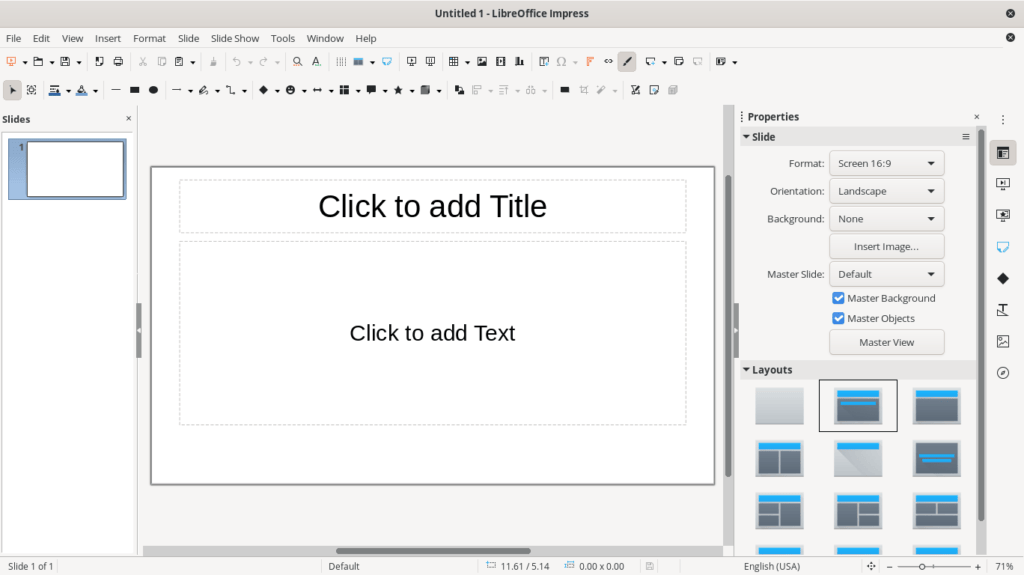Open the Orientation dropdown showing Landscape
1024x575 pixels.
886,191
